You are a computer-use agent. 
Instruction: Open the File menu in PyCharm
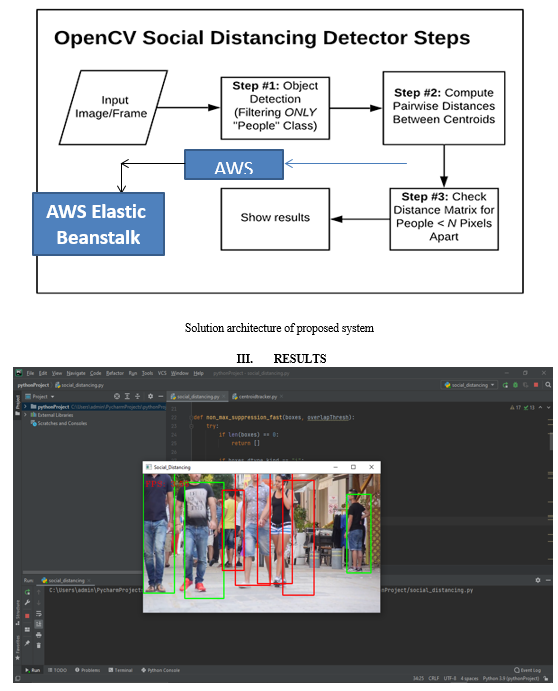pyautogui.click(x=30, y=373)
